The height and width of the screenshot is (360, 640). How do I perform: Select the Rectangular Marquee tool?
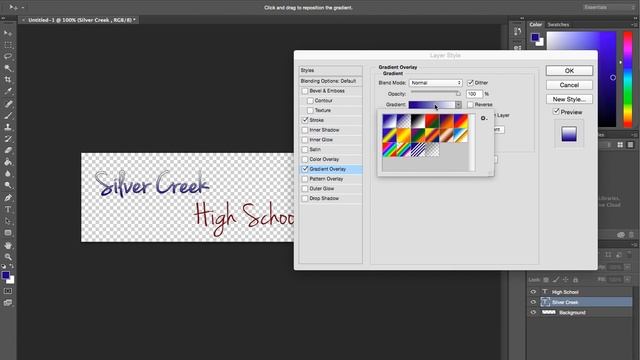pyautogui.click(x=8, y=44)
